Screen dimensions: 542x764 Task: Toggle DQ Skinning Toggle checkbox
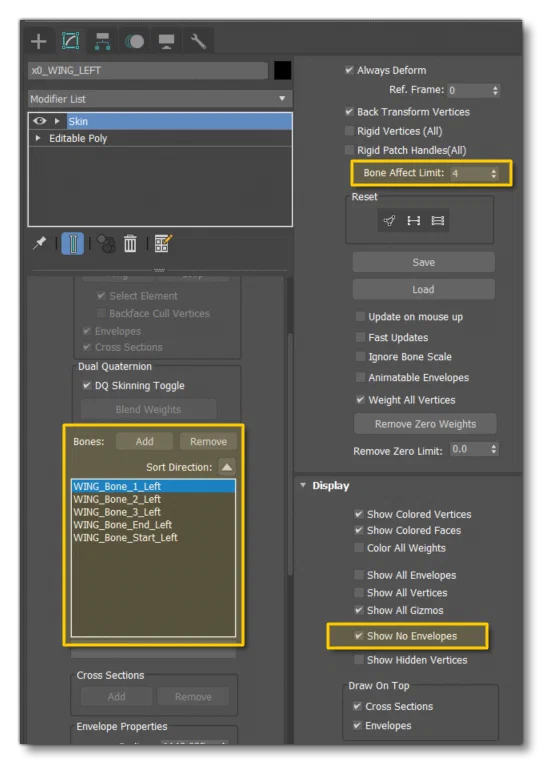pos(87,385)
